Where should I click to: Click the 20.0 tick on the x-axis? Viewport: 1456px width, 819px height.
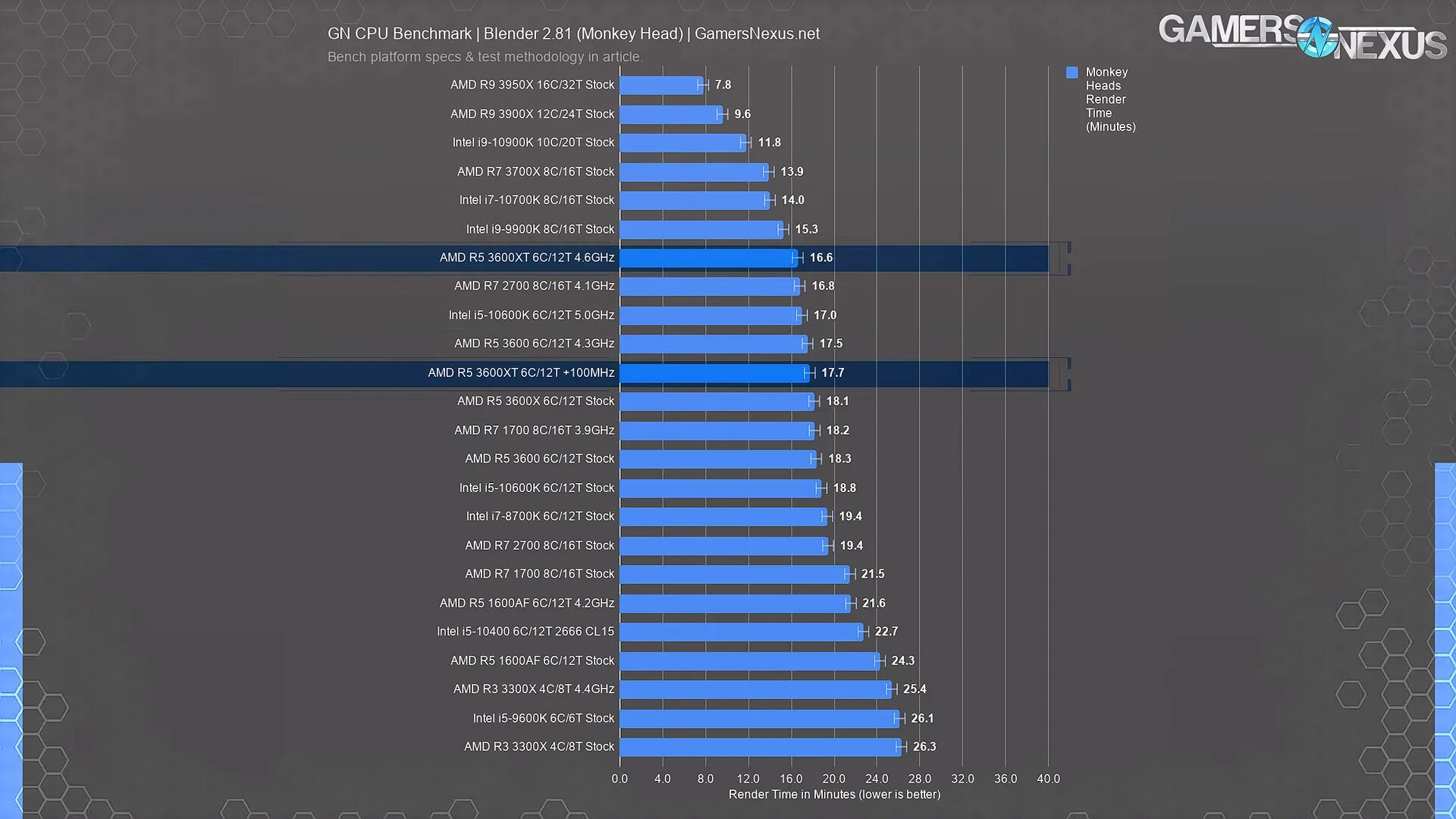[x=834, y=779]
